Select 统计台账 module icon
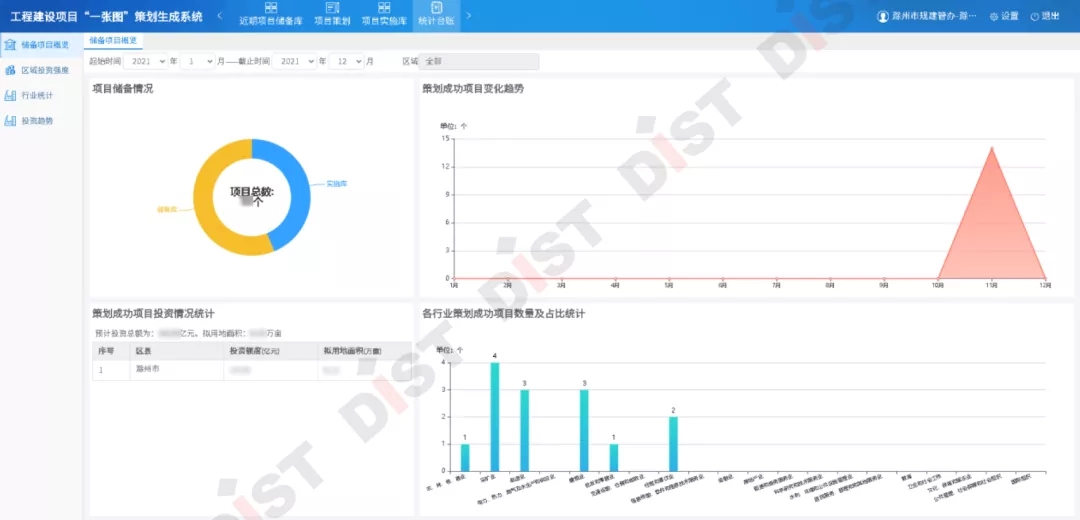The width and height of the screenshot is (1080, 520). (x=436, y=8)
